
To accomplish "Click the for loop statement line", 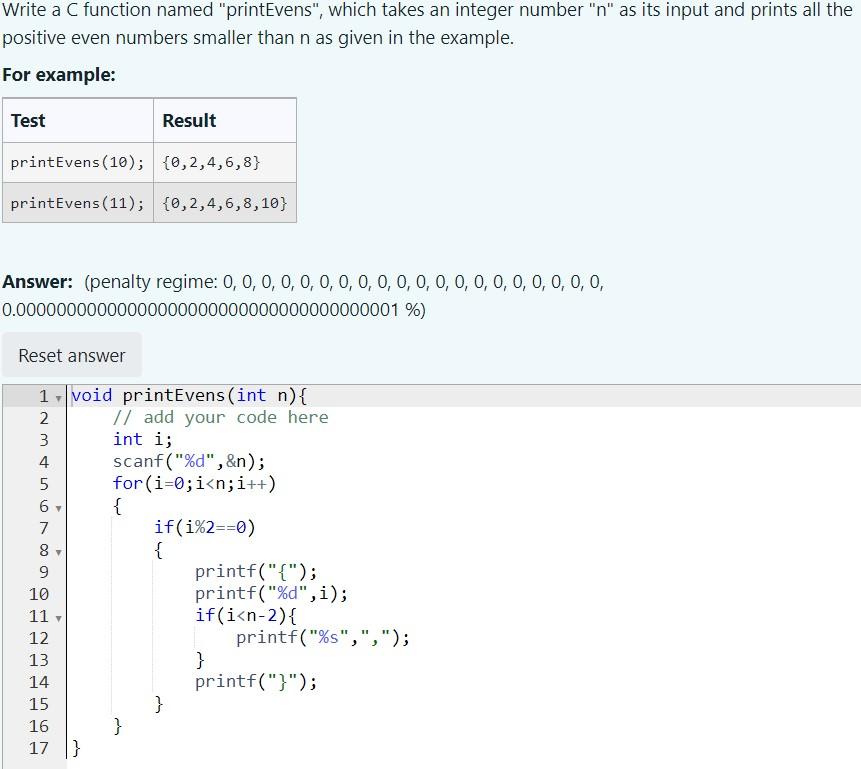I will pyautogui.click(x=198, y=484).
